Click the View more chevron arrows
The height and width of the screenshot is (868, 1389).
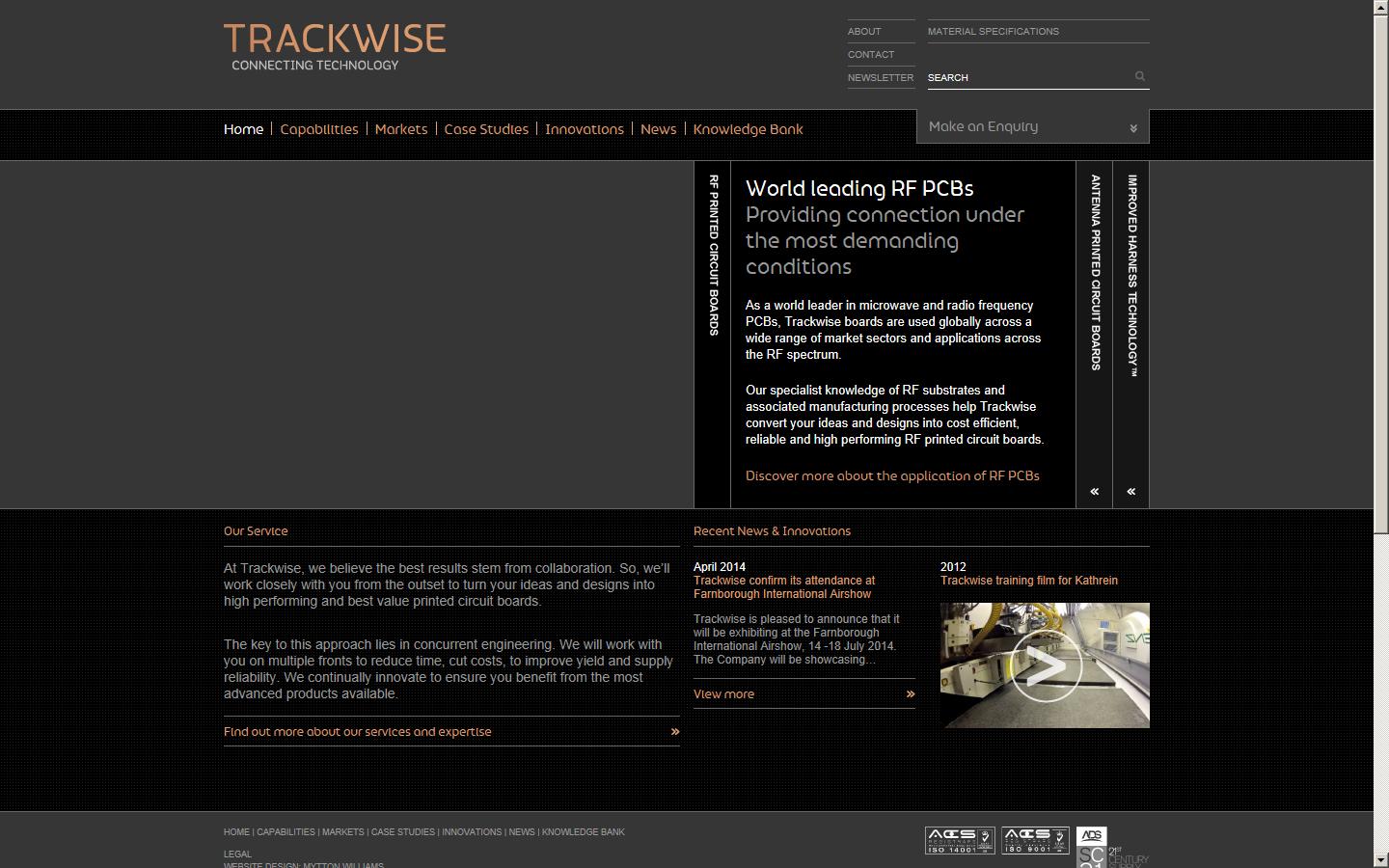[x=910, y=693]
